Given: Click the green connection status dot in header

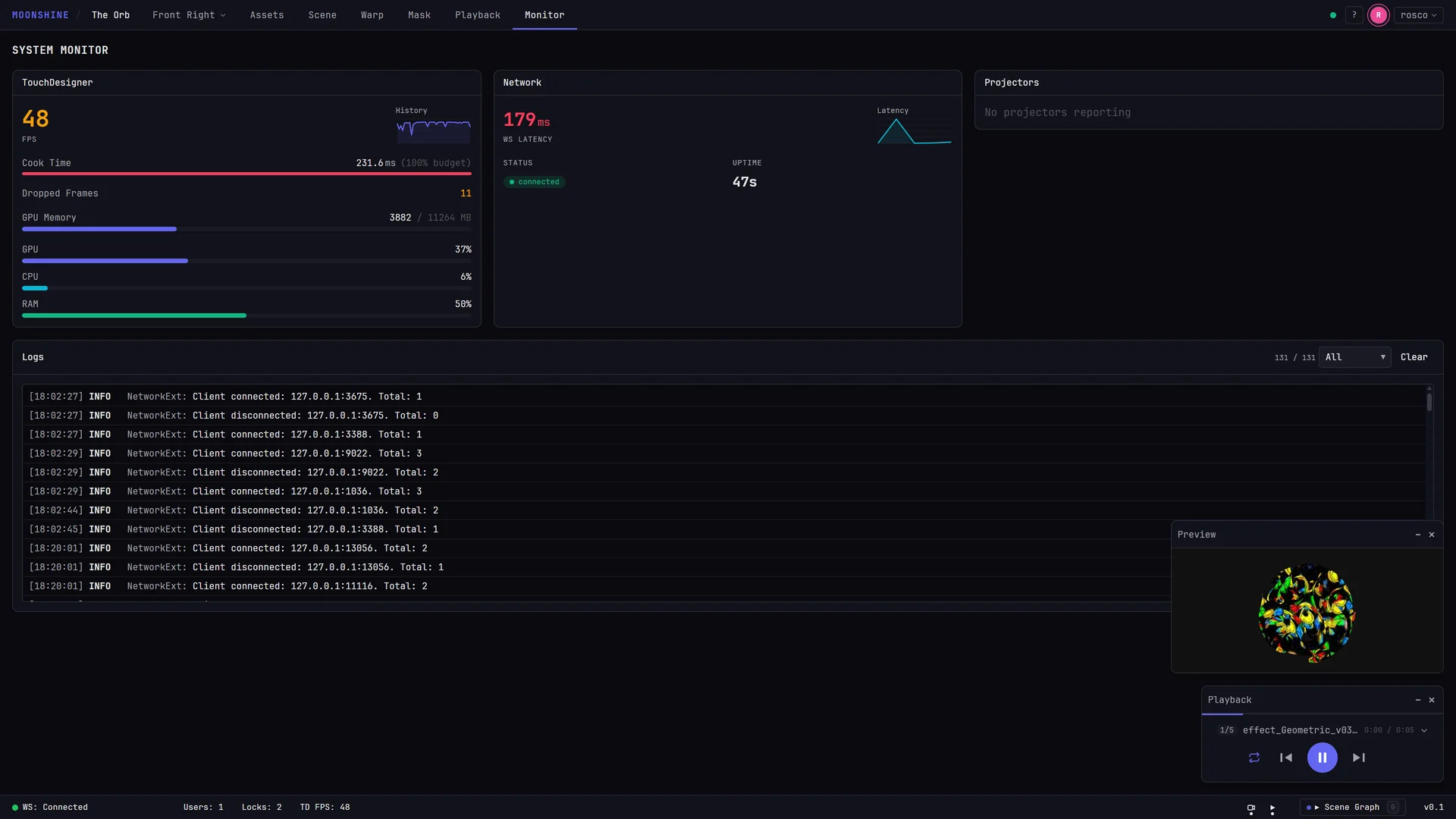Looking at the screenshot, I should click(x=1333, y=15).
